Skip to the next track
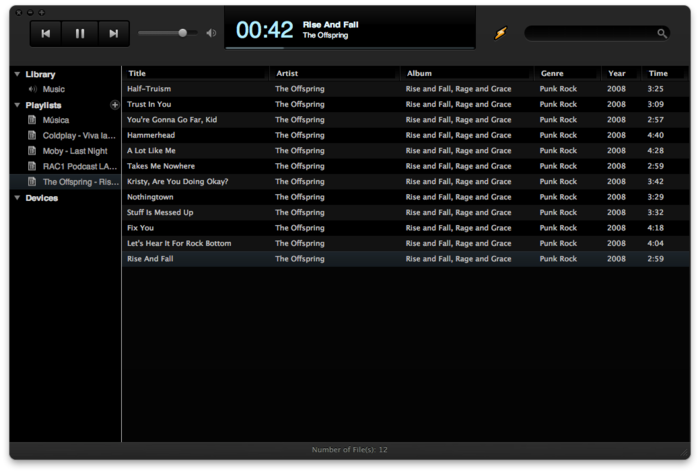This screenshot has height=473, width=700. click(x=114, y=33)
